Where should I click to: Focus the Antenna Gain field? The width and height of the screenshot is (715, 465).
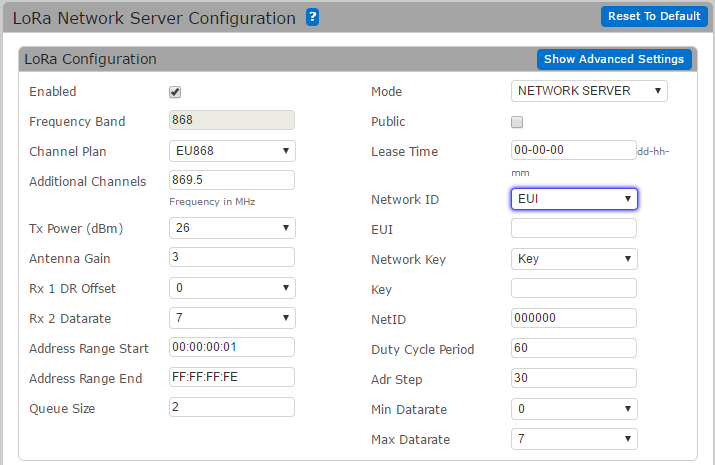(x=231, y=257)
